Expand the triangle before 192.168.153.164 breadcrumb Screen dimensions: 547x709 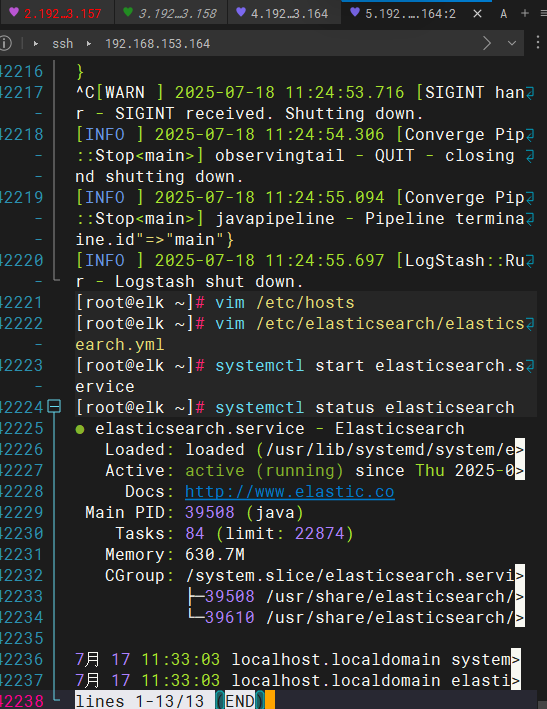pyautogui.click(x=89, y=44)
